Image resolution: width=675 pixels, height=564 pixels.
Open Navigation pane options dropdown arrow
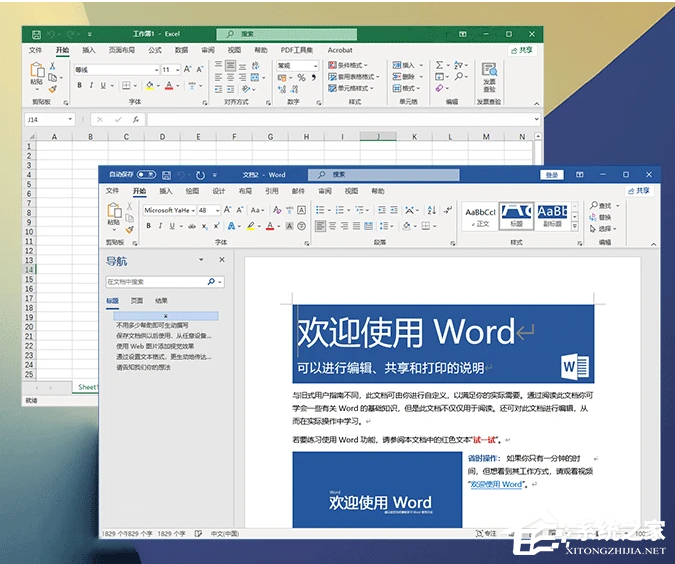point(201,260)
